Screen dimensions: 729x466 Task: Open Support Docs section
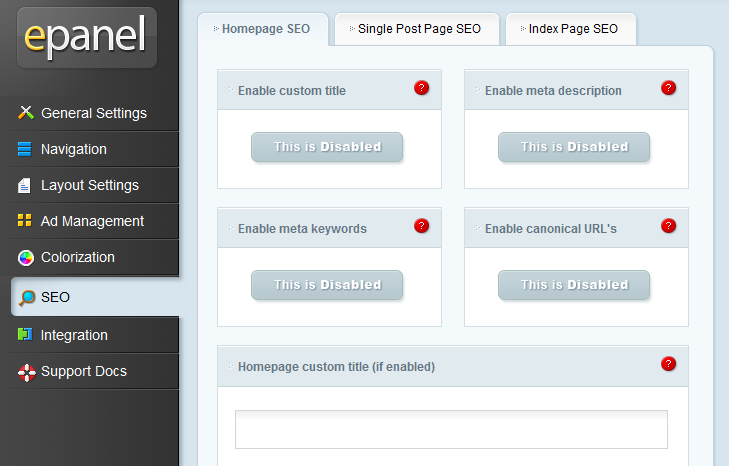coord(89,371)
